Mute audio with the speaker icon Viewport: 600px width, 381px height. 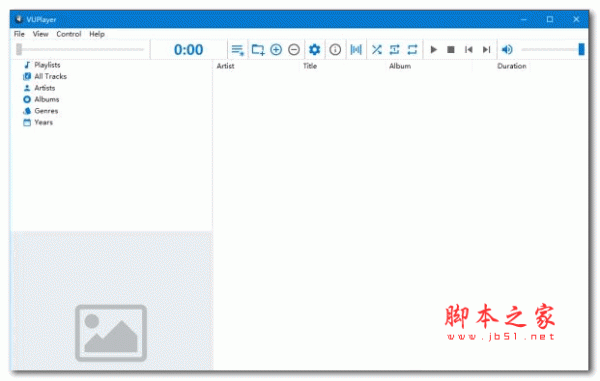(x=507, y=50)
